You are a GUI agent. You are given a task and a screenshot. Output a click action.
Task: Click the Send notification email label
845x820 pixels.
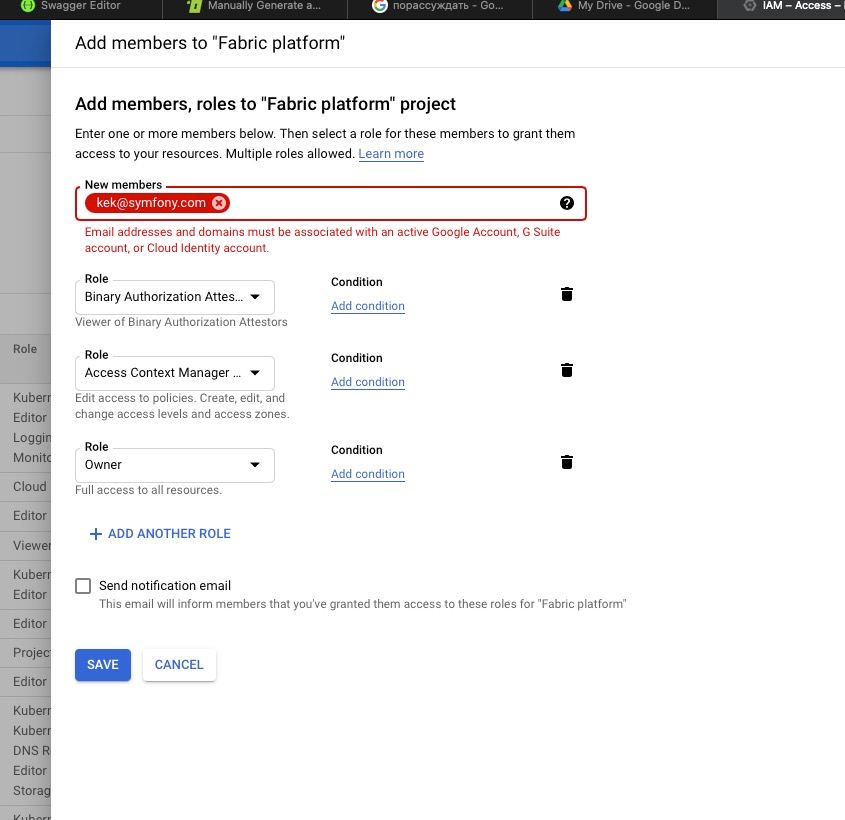tap(165, 586)
